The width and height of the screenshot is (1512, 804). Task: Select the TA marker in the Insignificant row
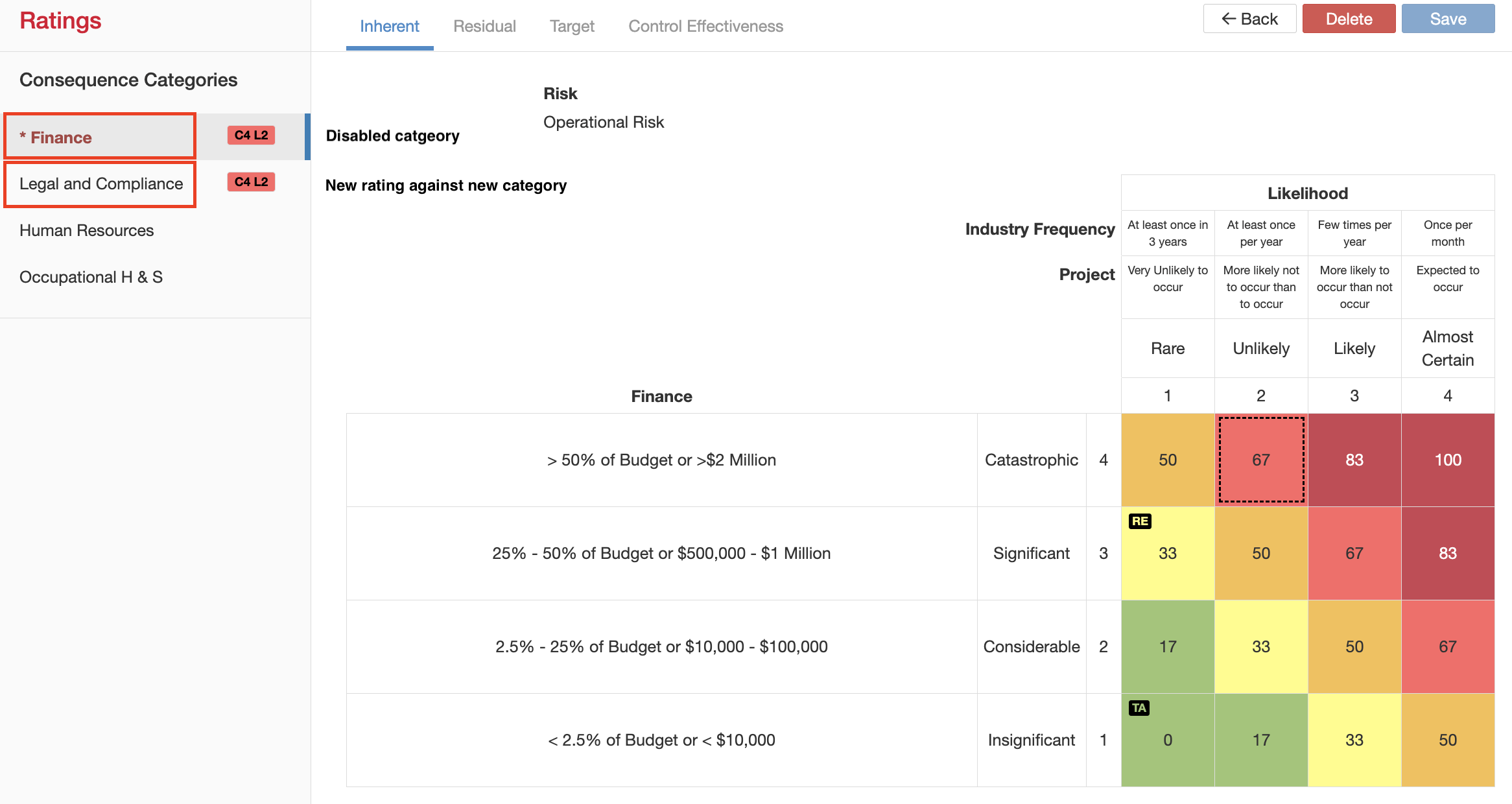pos(1139,708)
